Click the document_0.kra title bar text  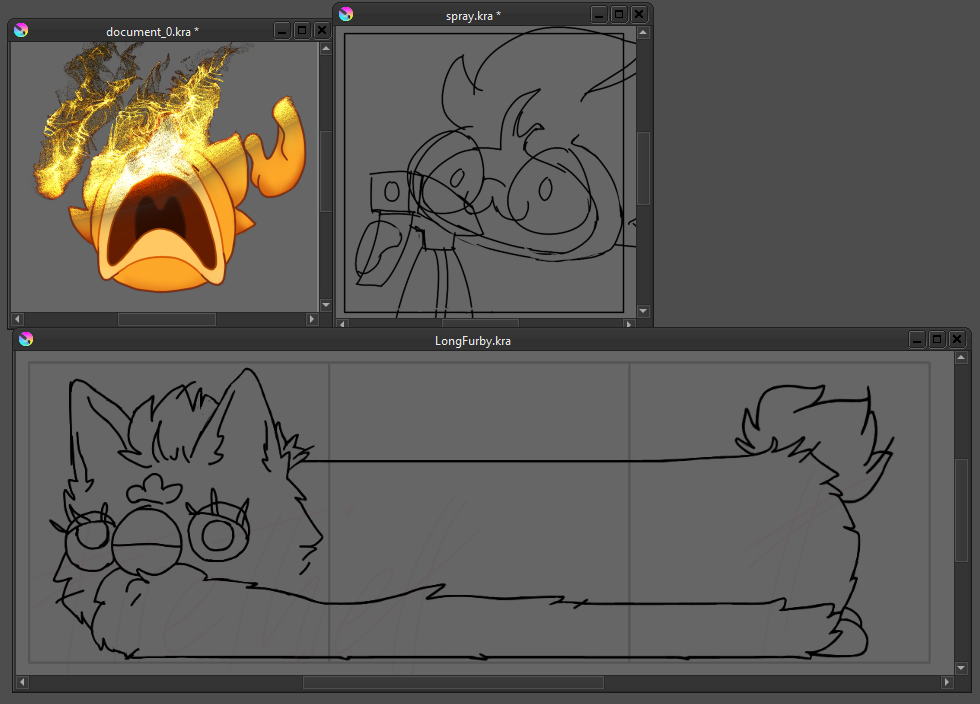click(152, 32)
